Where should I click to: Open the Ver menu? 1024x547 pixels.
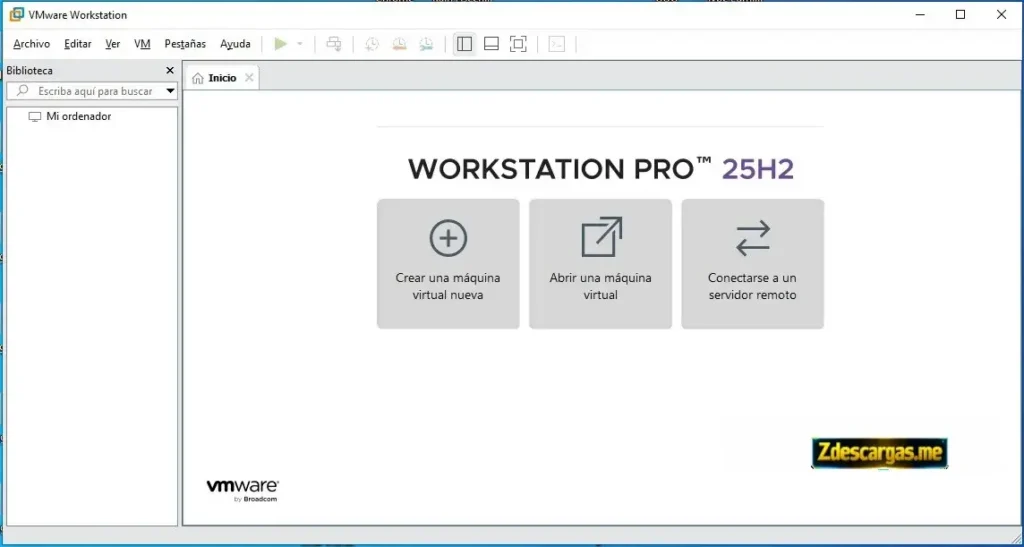pos(113,44)
